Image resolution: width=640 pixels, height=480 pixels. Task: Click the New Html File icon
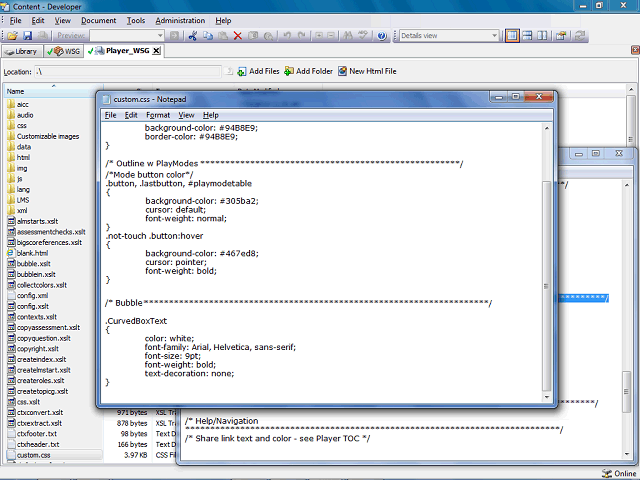point(342,71)
